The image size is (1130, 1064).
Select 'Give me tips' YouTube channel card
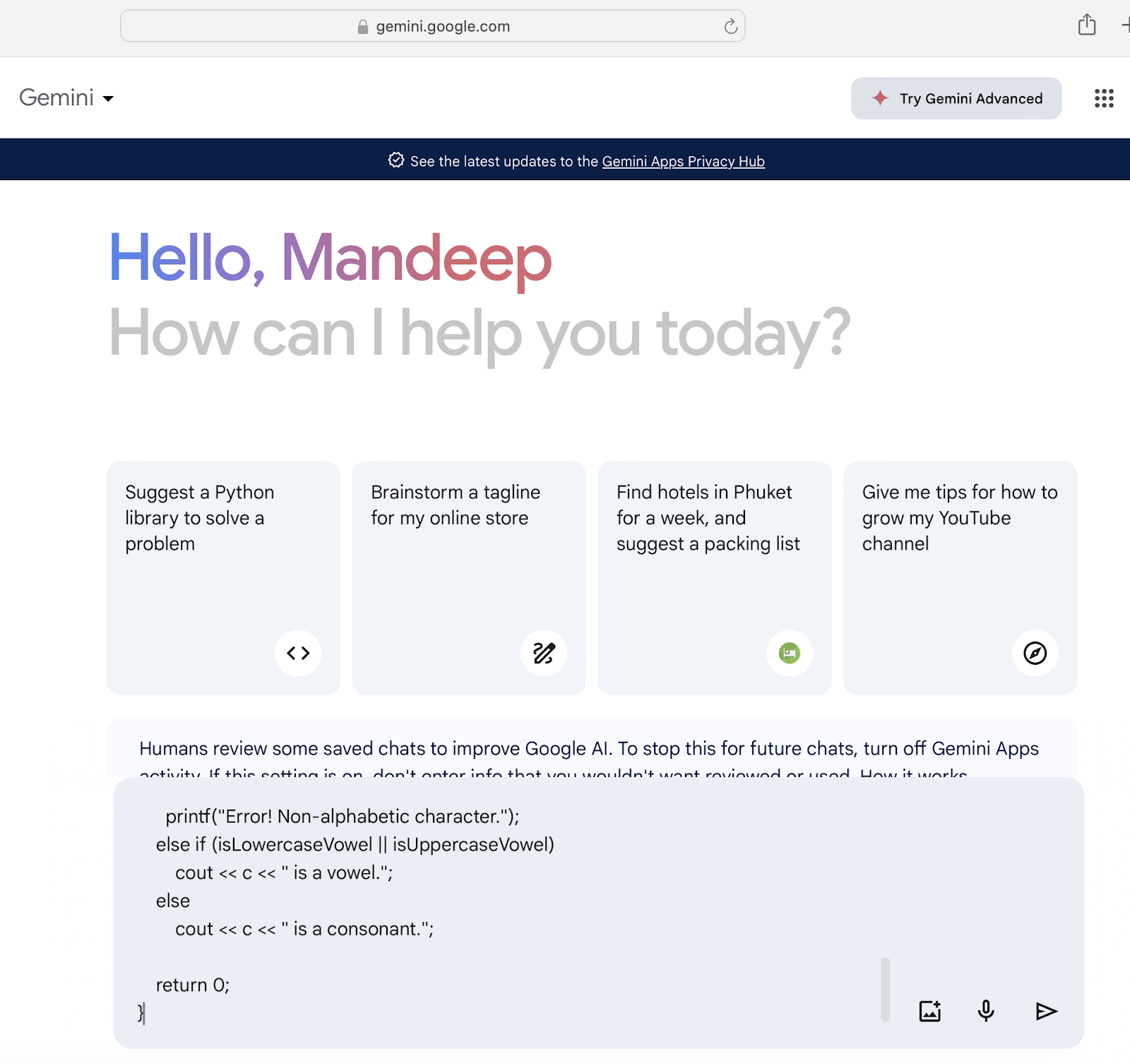pos(961,578)
